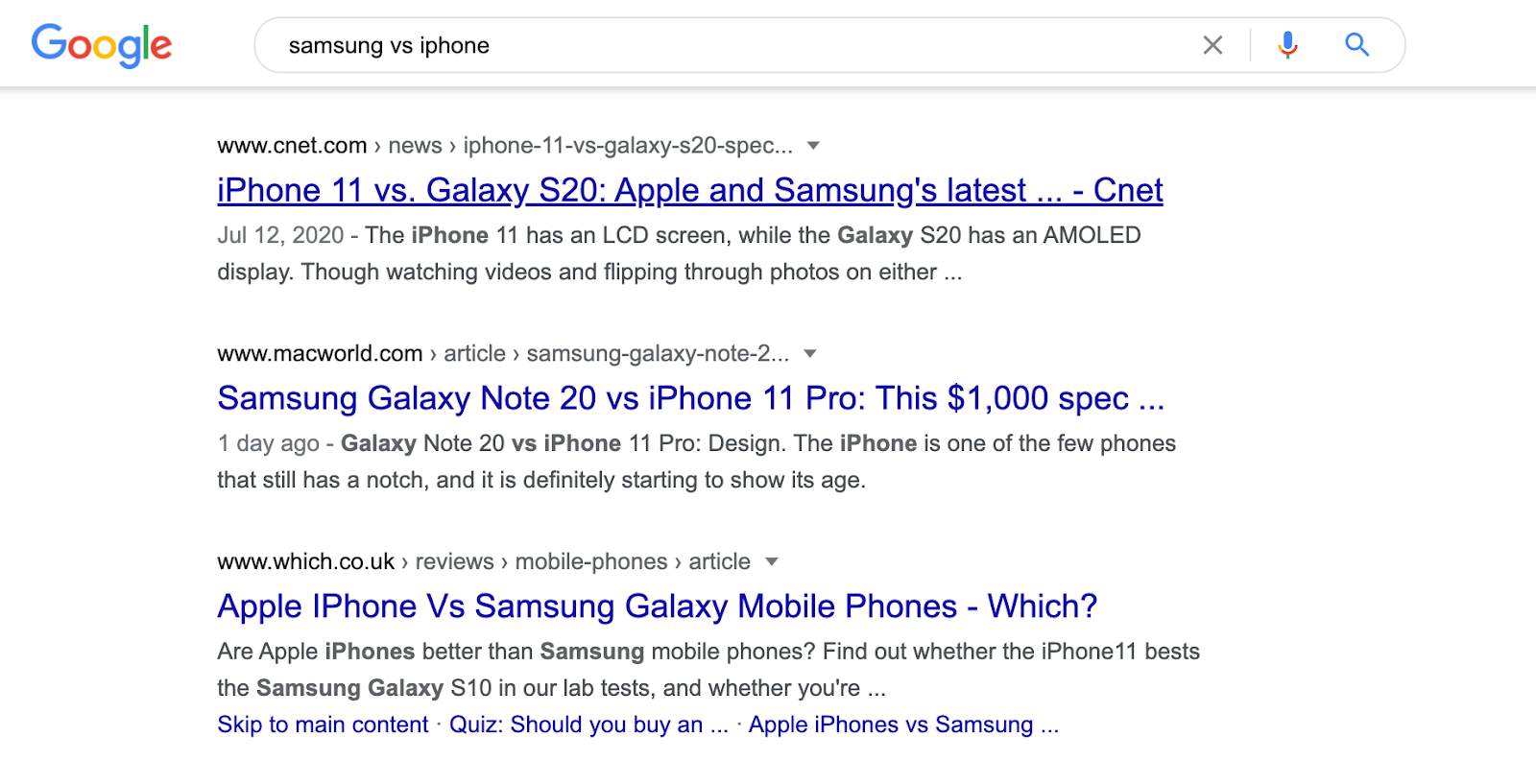Viewport: 1536px width, 784px height.
Task: Click the Google logo
Action: point(102,45)
